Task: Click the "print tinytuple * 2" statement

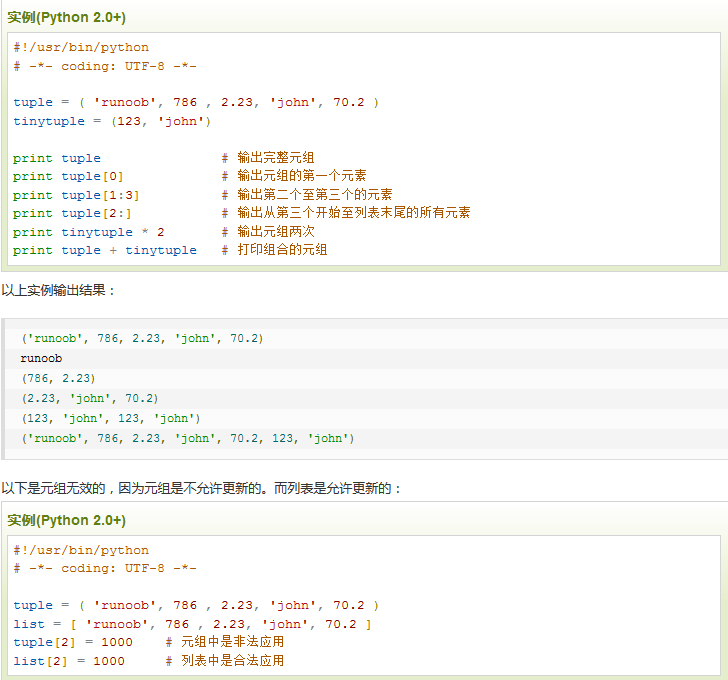Action: (88, 232)
